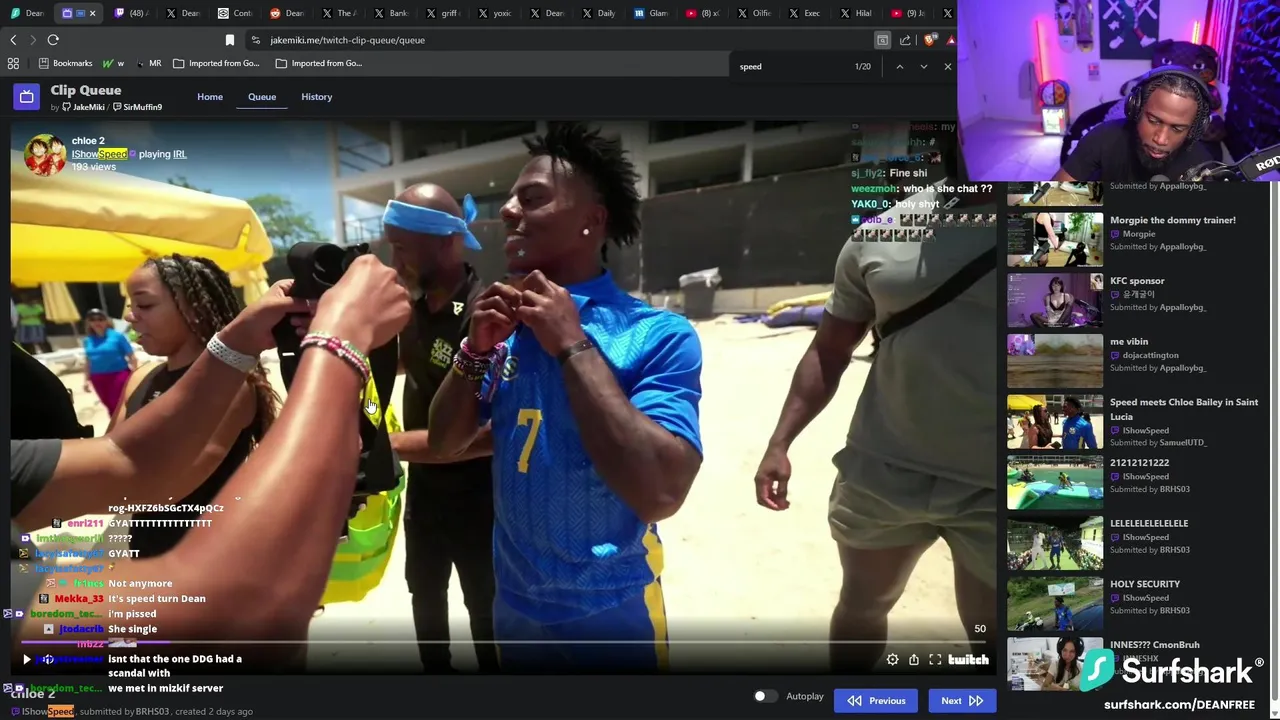Click the video progress bar
This screenshot has width=1280, height=720.
pyautogui.click(x=503, y=643)
